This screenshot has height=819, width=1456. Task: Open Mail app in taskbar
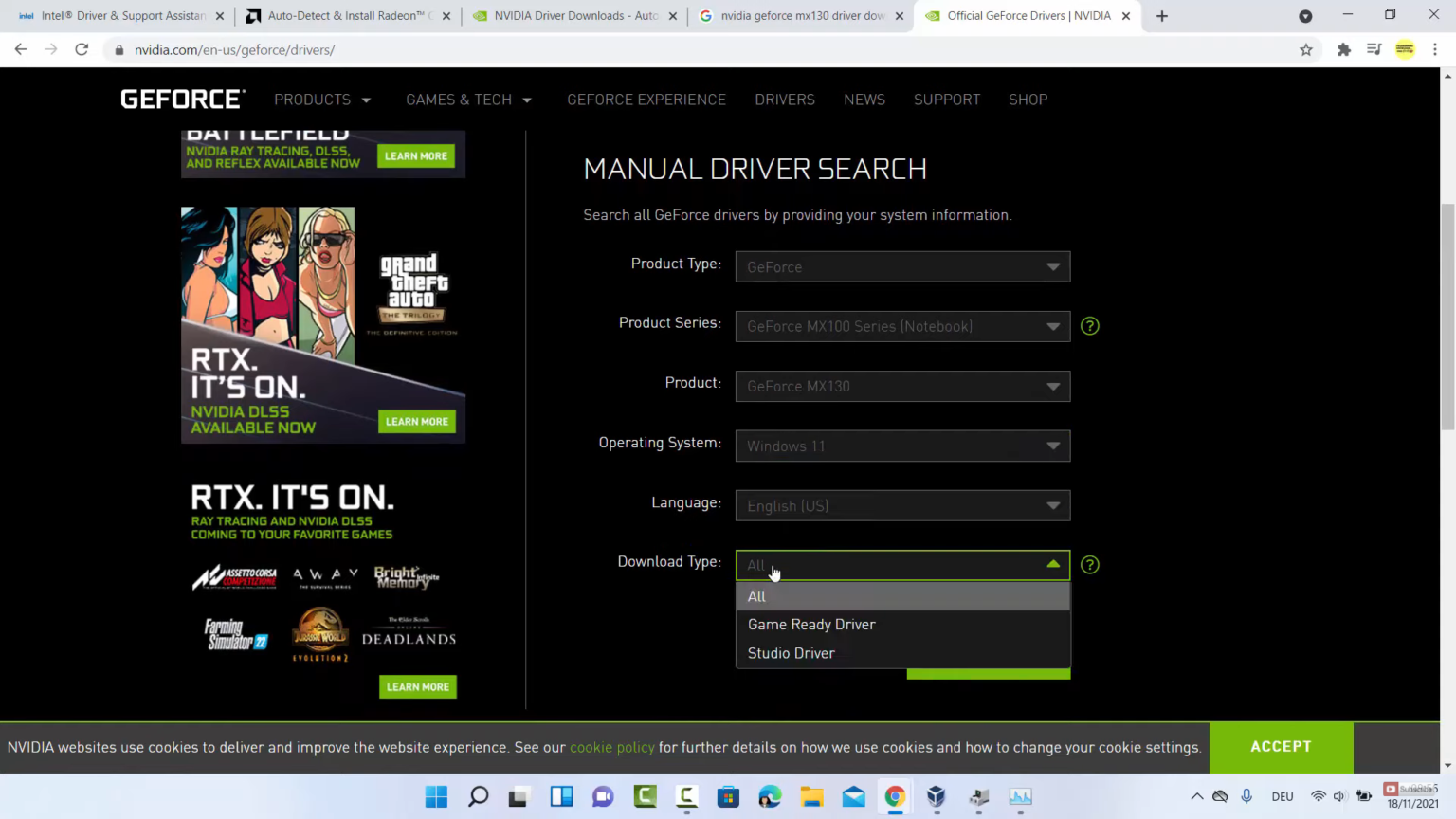point(853,796)
